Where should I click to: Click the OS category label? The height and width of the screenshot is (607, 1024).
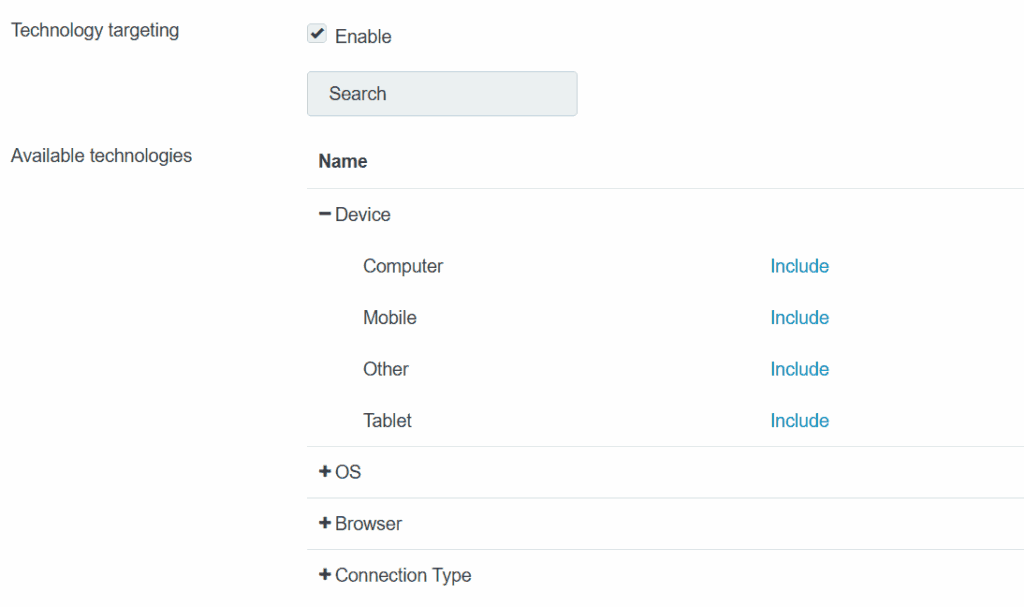point(348,472)
